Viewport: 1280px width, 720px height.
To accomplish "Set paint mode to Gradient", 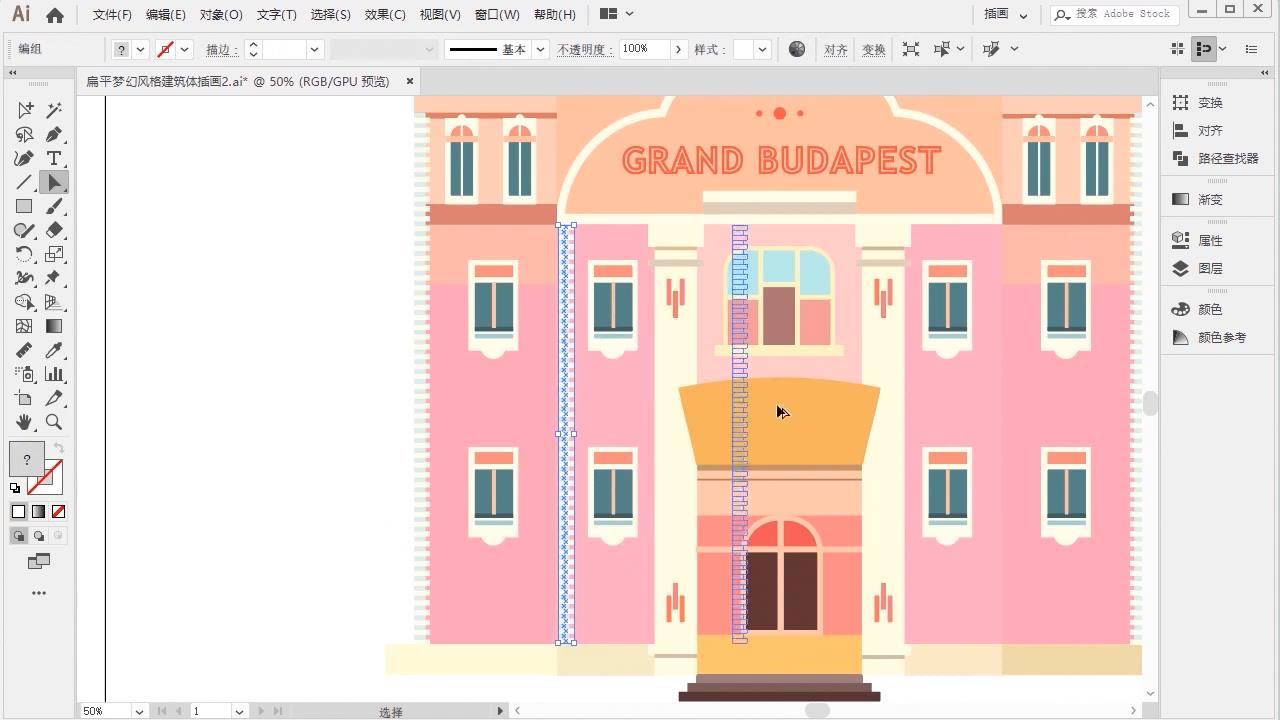I will [38, 511].
